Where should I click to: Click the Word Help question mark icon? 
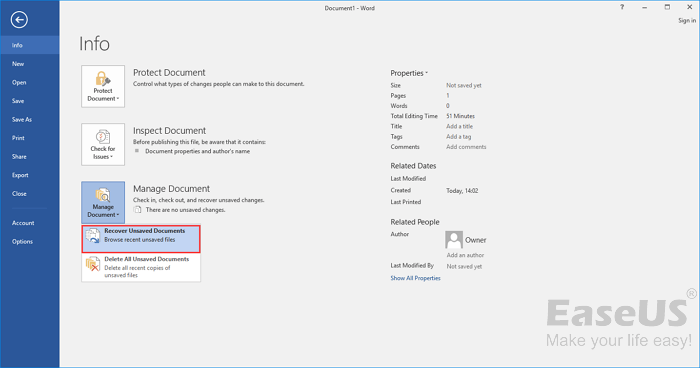tap(622, 7)
